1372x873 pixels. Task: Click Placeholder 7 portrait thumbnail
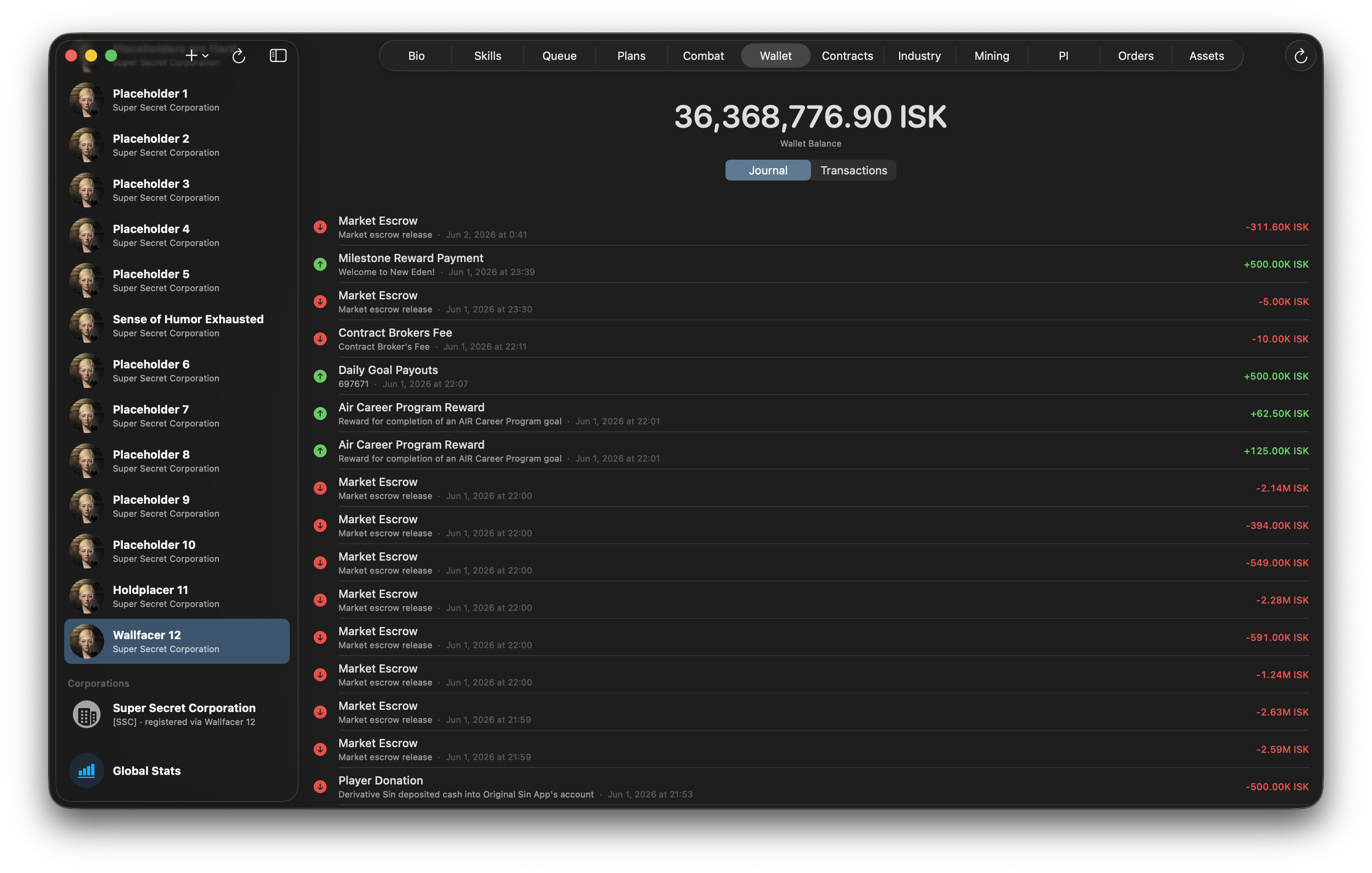coord(87,415)
